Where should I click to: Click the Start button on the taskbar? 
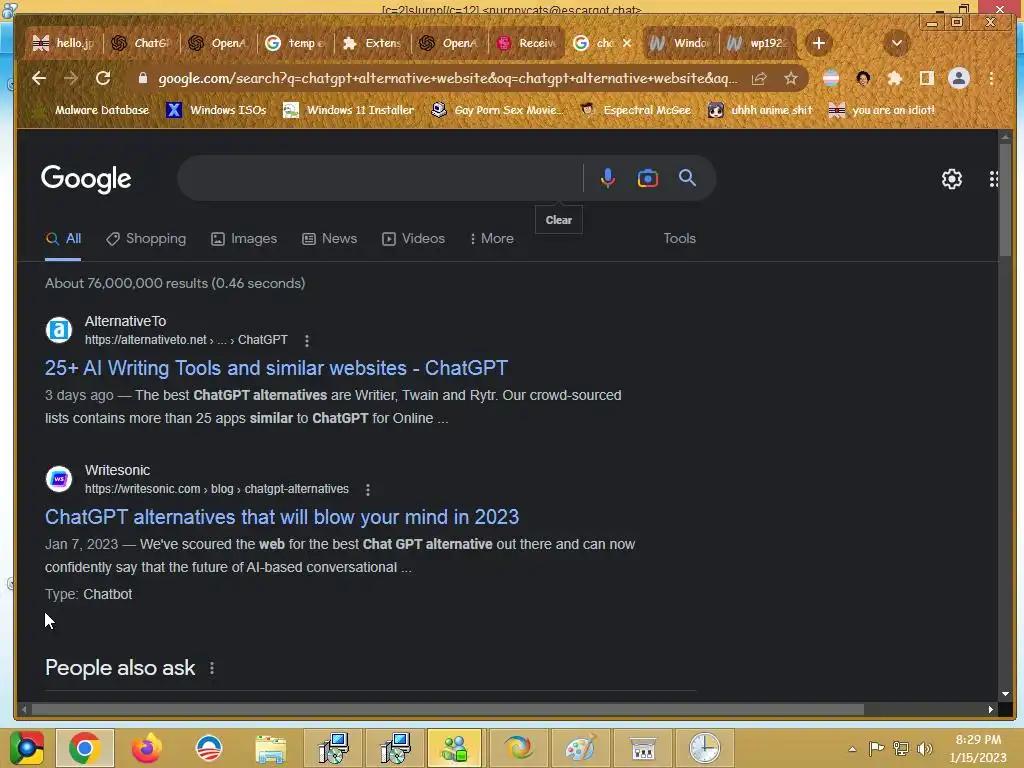pyautogui.click(x=27, y=748)
